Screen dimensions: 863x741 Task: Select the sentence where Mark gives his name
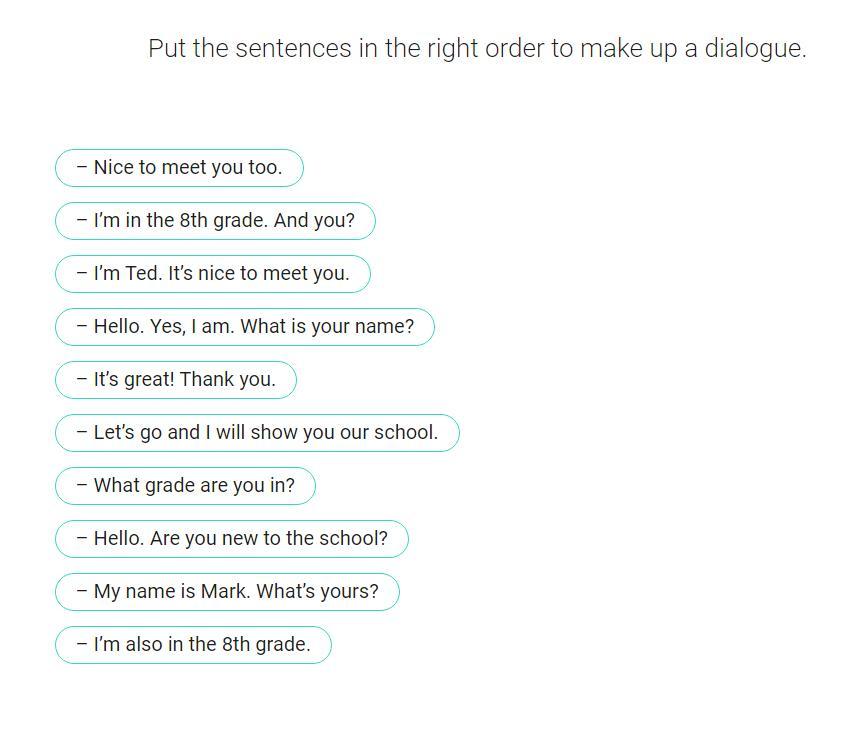227,592
